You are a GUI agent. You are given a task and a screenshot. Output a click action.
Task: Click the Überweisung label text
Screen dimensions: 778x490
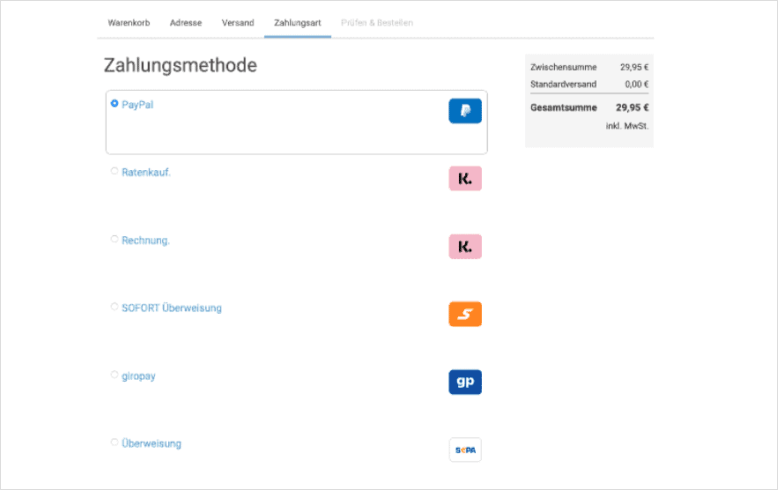(x=151, y=443)
